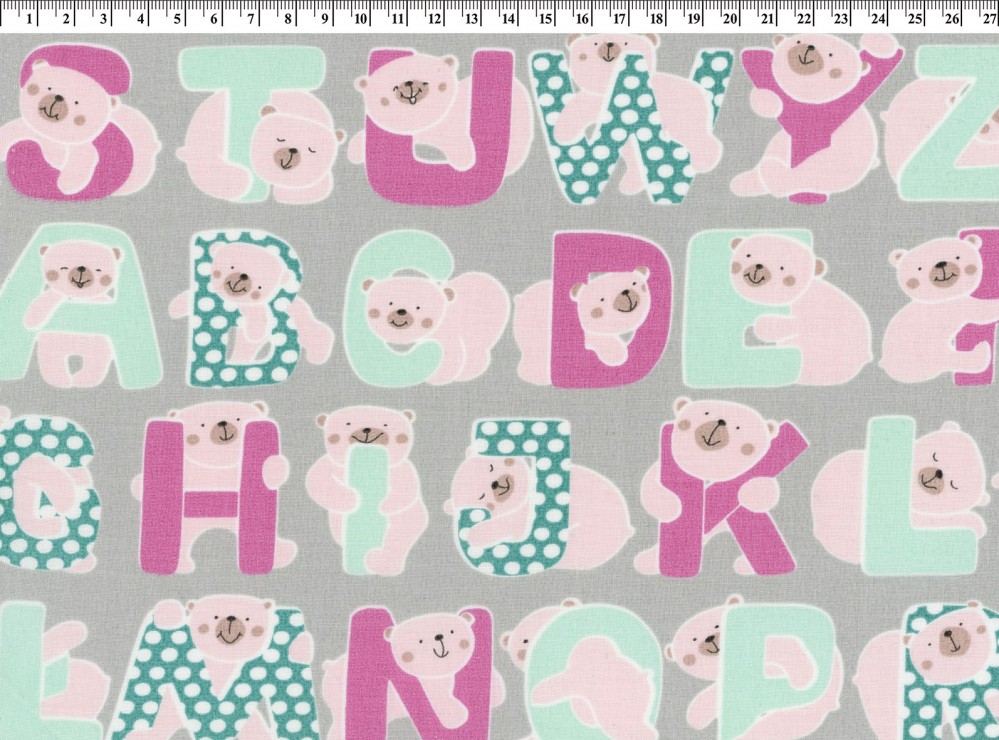Click the number 1 on the ruler

tap(29, 19)
